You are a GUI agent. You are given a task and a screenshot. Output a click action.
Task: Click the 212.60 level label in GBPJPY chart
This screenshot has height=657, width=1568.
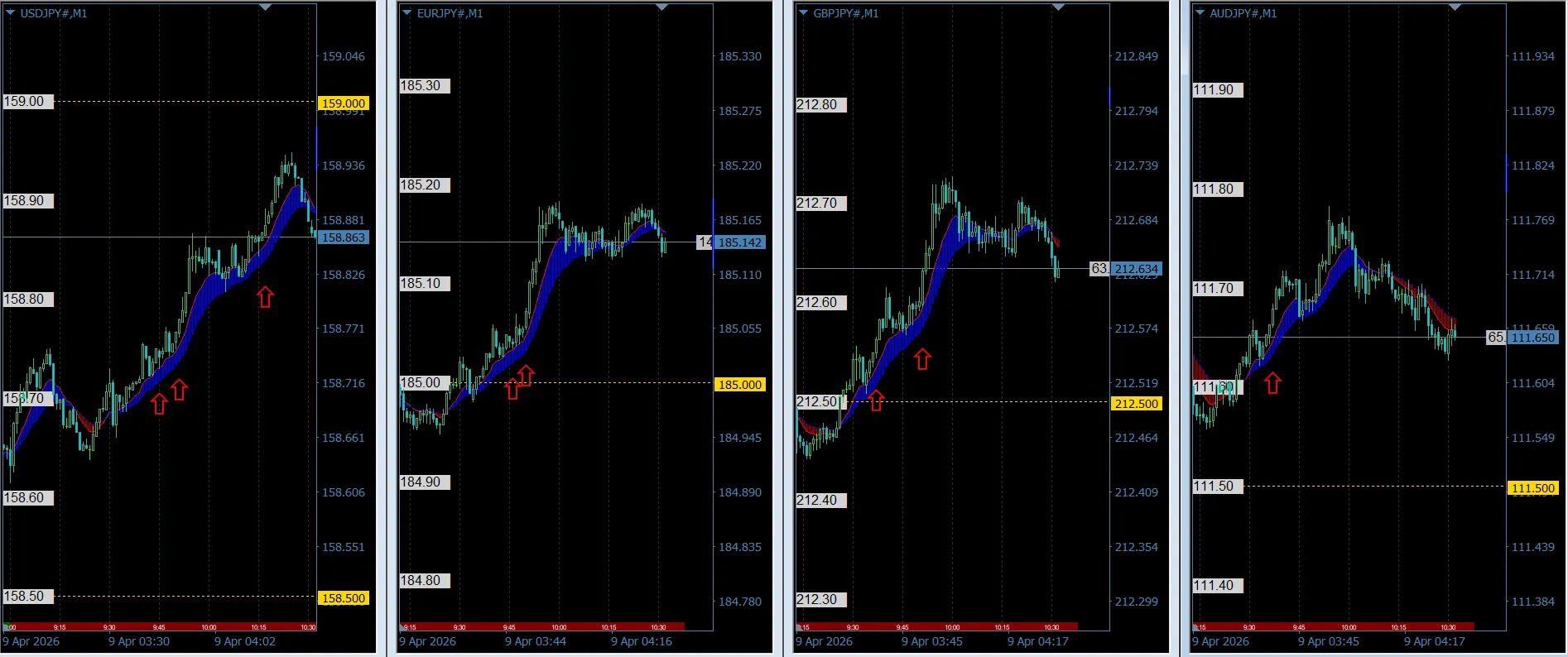tap(821, 303)
